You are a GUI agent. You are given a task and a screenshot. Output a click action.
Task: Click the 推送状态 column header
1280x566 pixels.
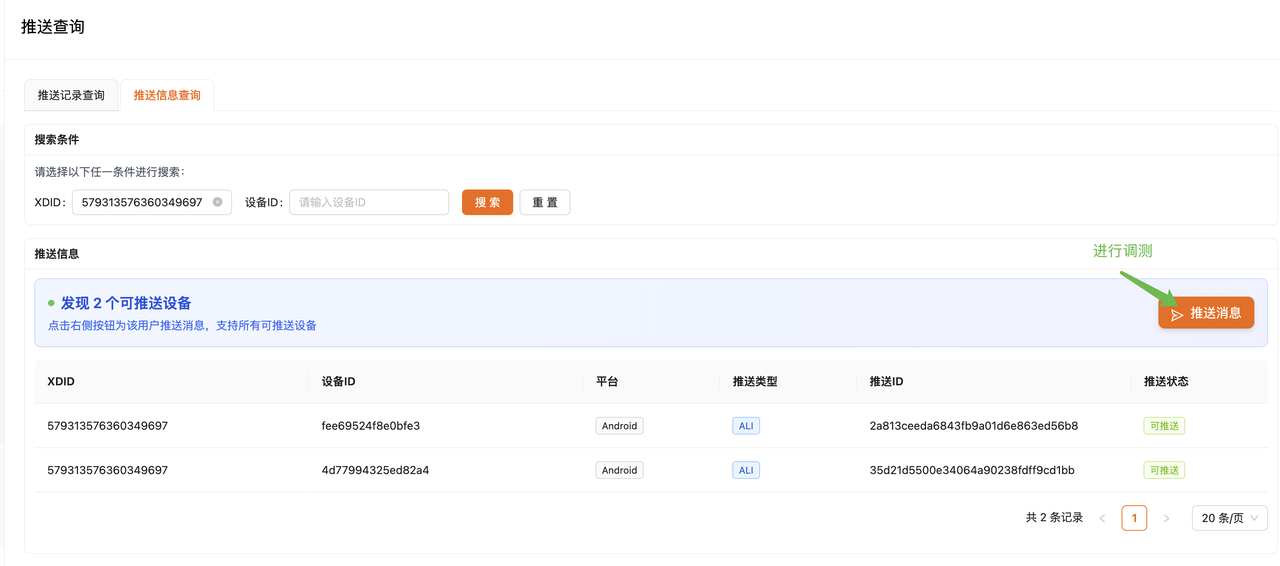click(x=1166, y=381)
